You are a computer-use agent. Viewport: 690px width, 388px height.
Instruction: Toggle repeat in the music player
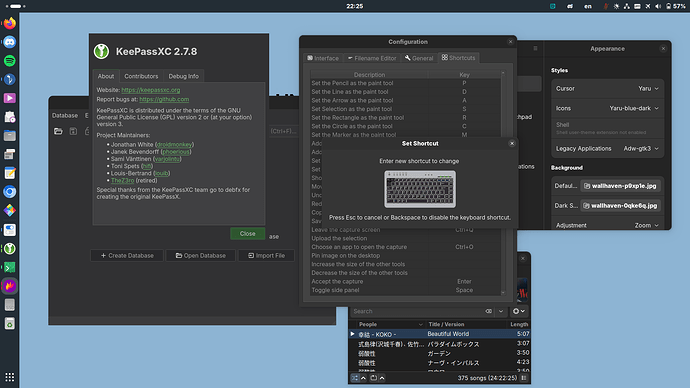(x=374, y=378)
